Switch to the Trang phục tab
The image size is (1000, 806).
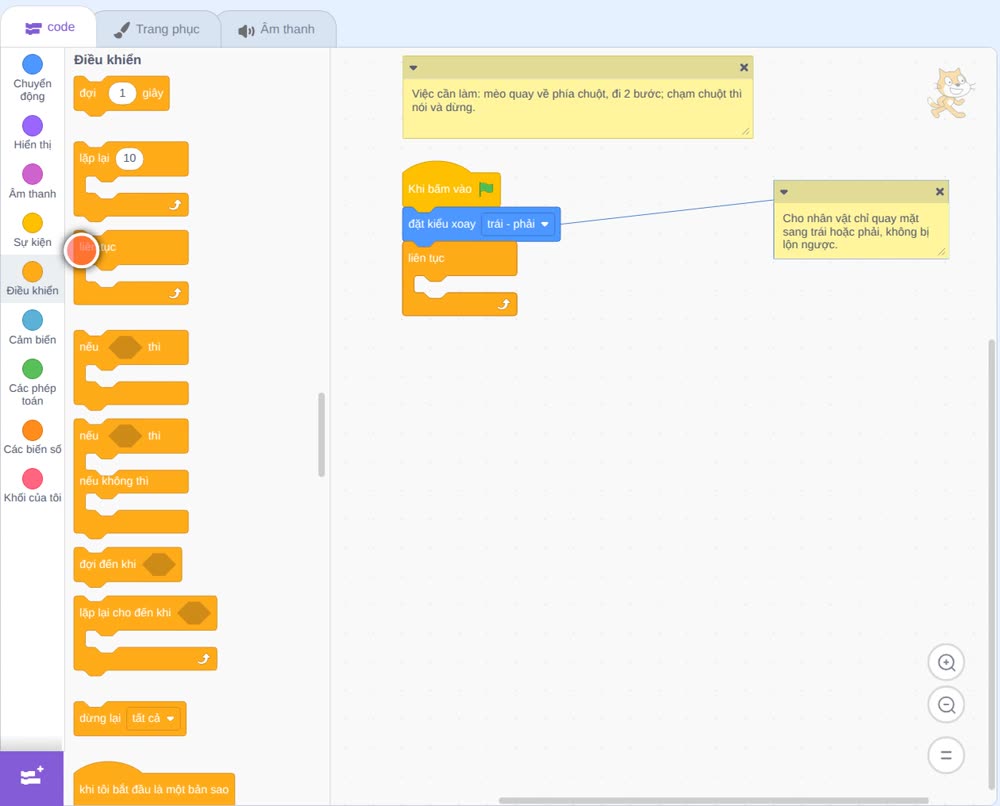coord(157,29)
